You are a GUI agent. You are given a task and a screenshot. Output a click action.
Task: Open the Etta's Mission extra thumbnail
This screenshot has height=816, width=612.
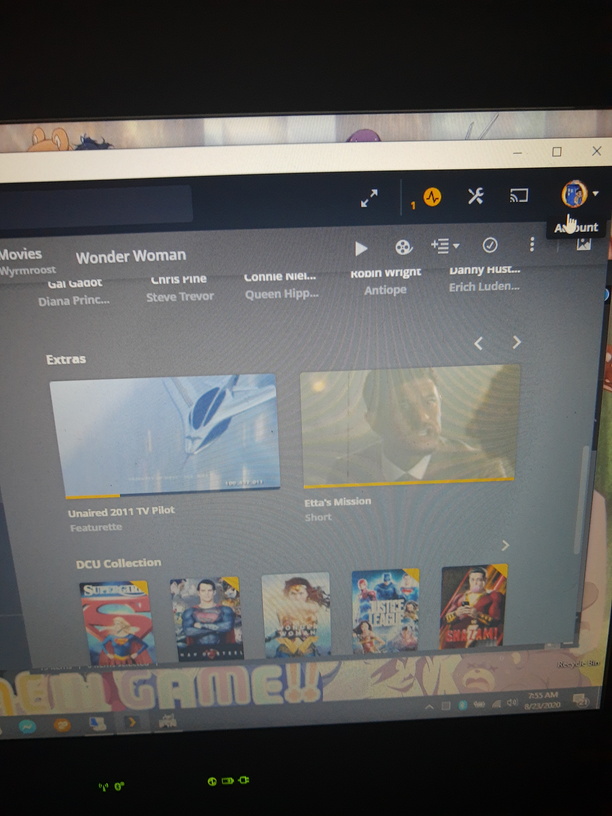[410, 425]
